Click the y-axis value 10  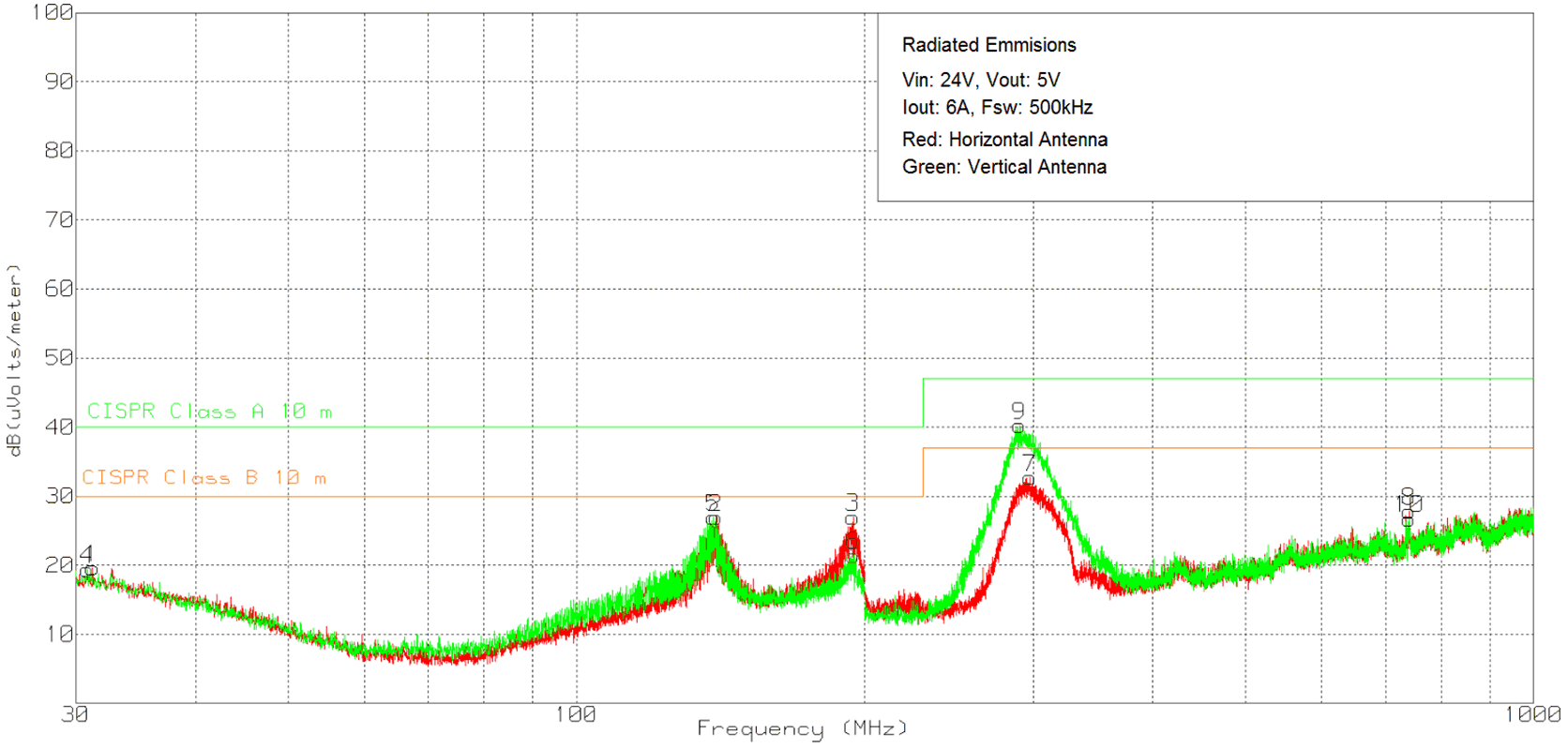click(x=58, y=634)
